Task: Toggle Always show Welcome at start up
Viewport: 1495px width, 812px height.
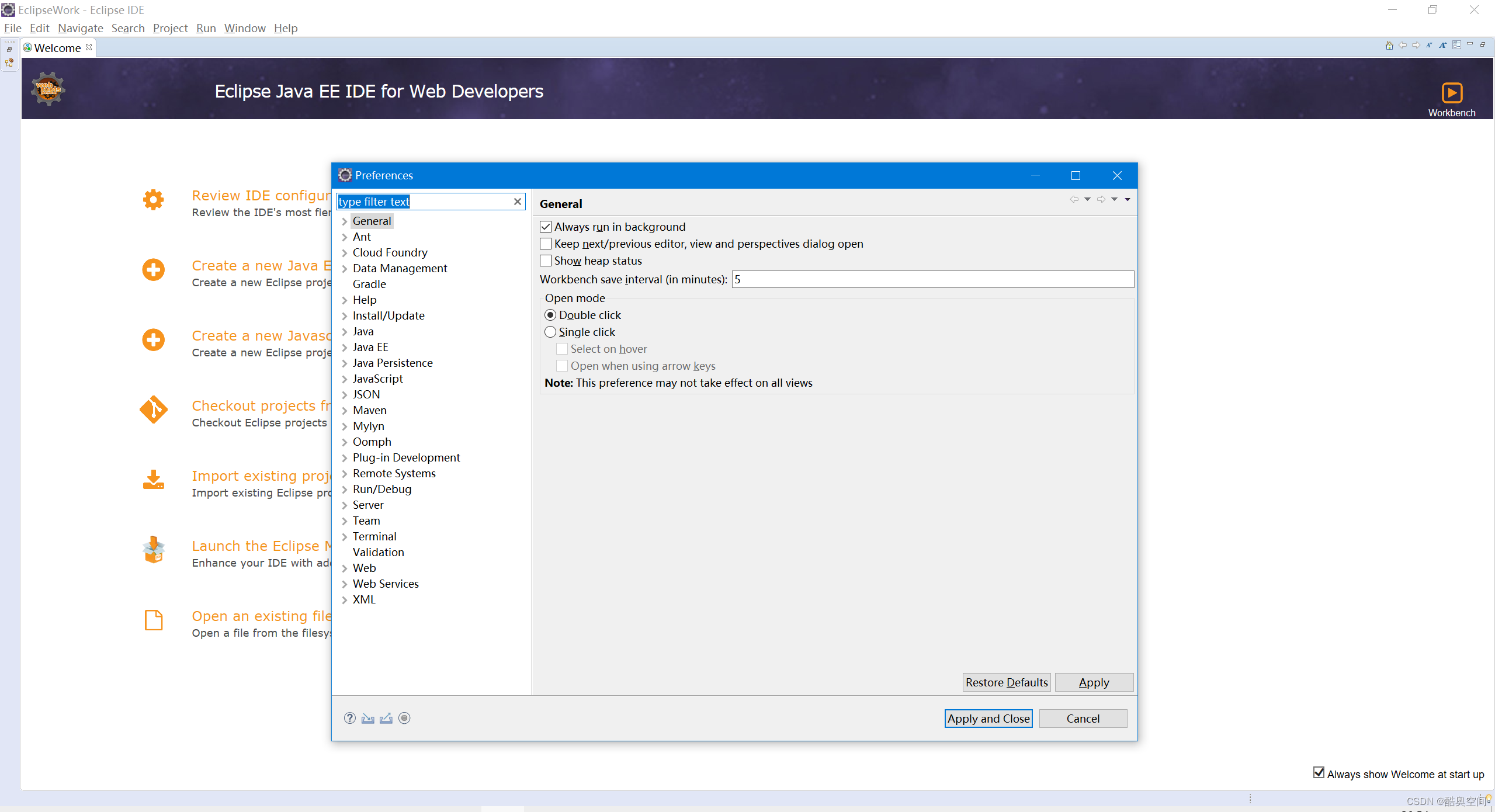Action: (x=1319, y=772)
